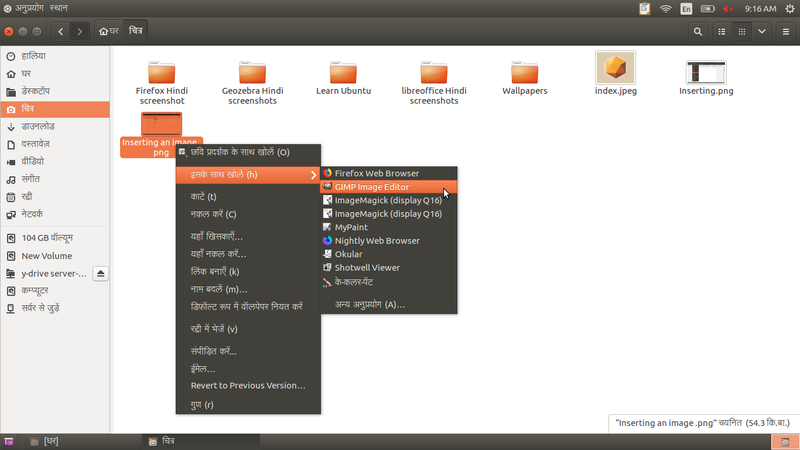Image resolution: width=800 pixels, height=450 pixels.
Task: Open कम्प्यूटर in the sidebar
Action: pos(55,291)
